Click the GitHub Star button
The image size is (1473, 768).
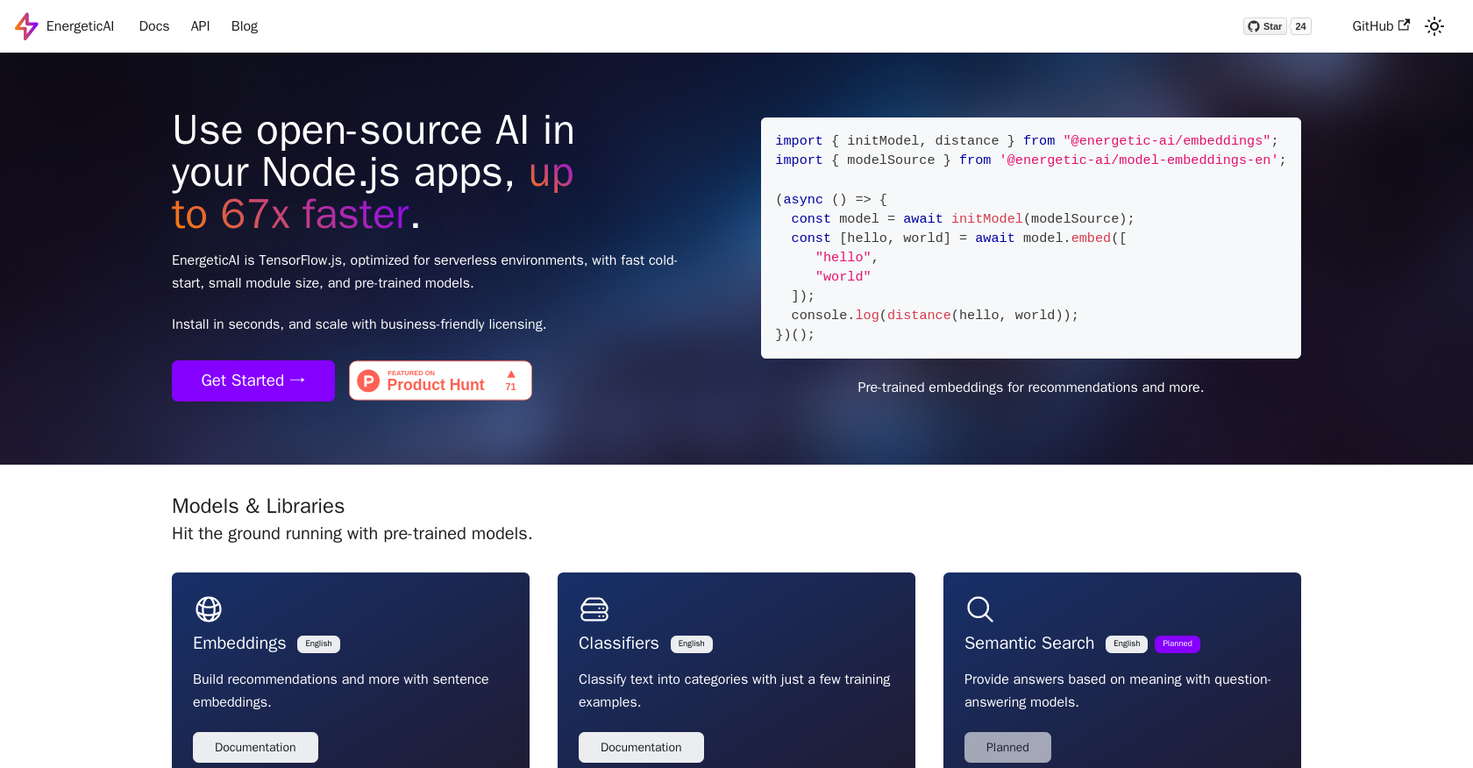1265,26
